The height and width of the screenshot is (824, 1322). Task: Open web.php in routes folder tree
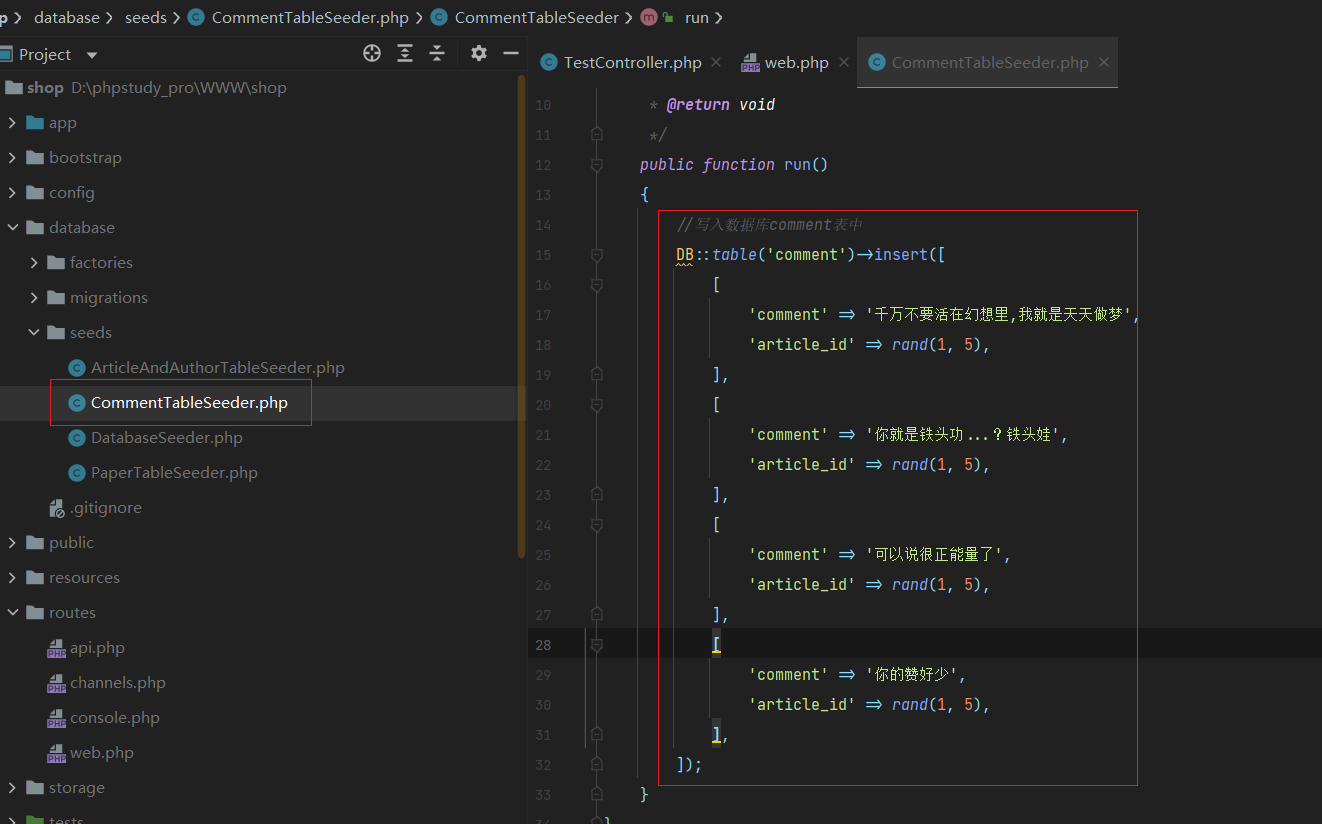click(102, 753)
